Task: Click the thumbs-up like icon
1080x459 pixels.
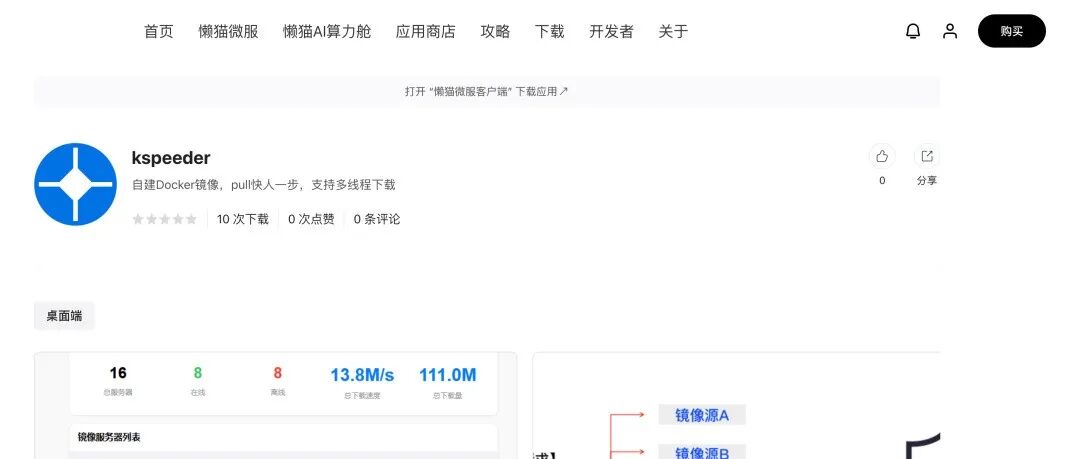Action: pos(882,156)
